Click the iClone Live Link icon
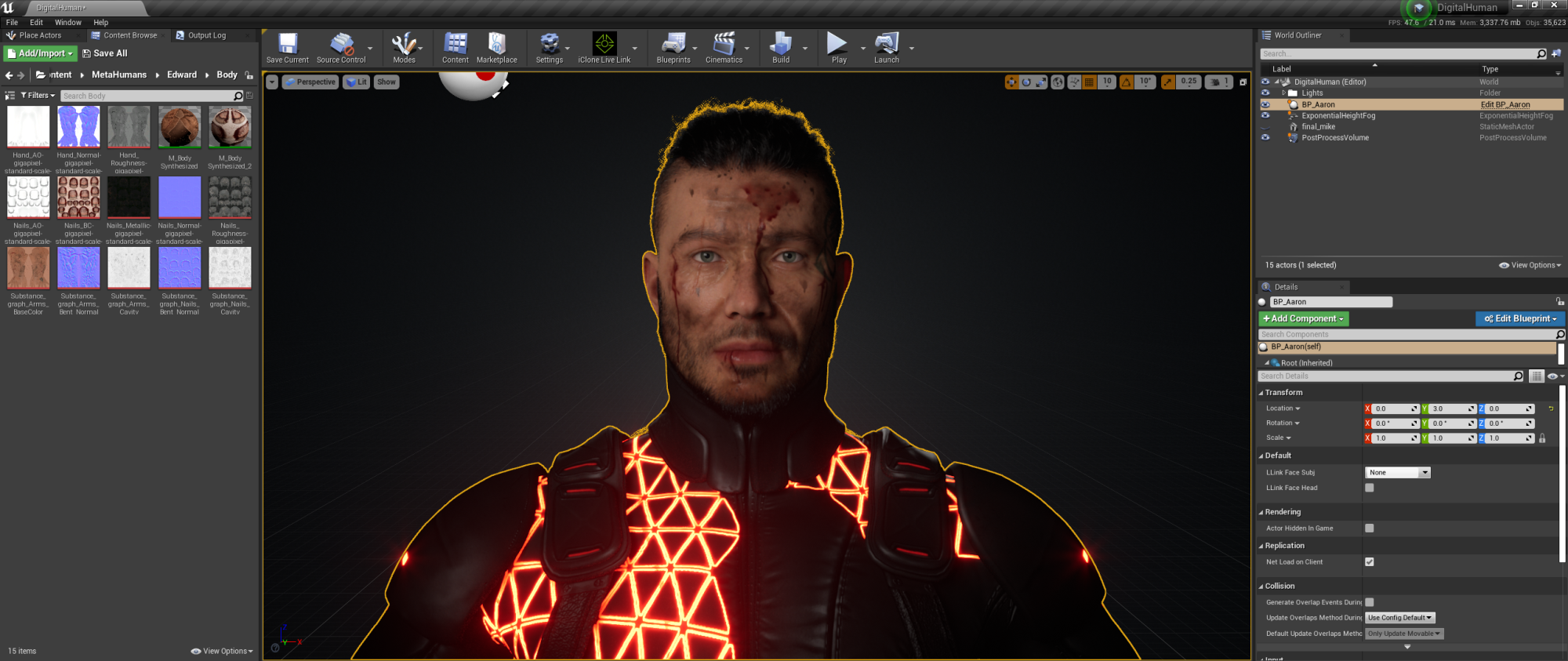The width and height of the screenshot is (1568, 661). pos(604,48)
